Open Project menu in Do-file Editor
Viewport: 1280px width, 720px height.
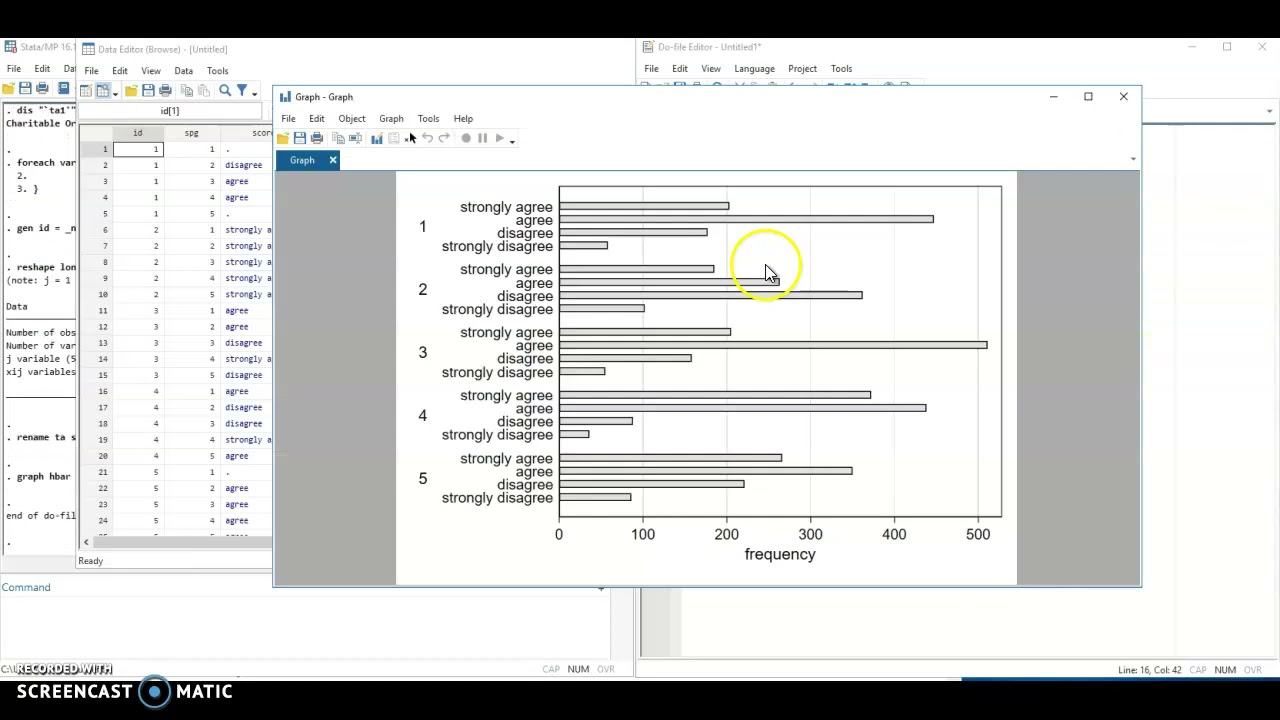pos(802,69)
